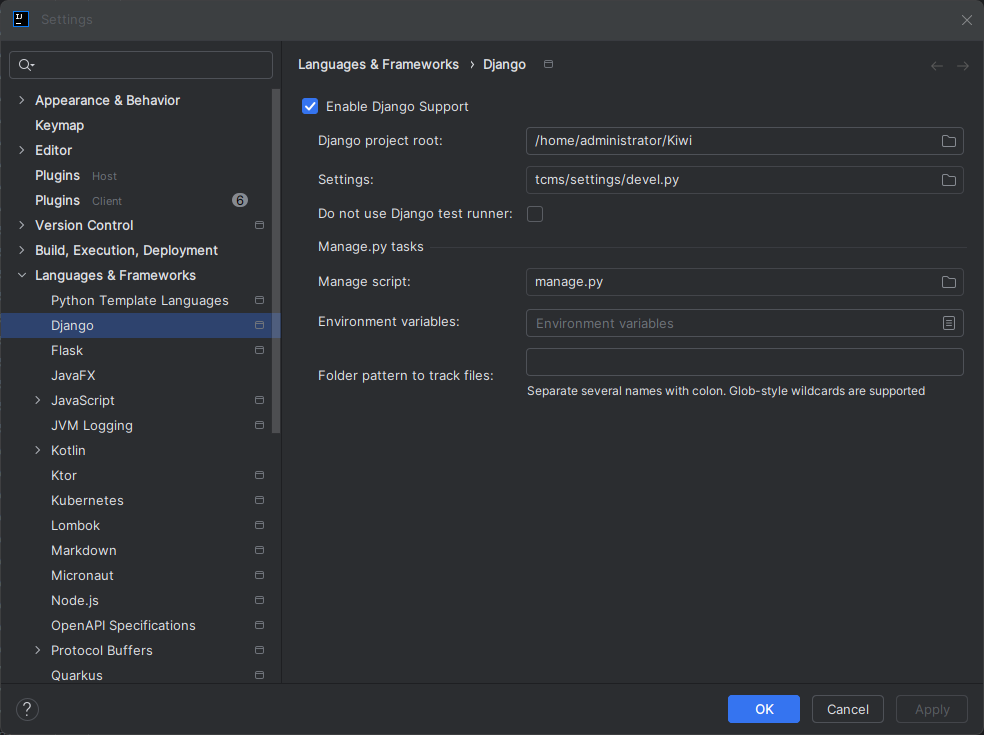Click the Folder pattern to track files field
Viewport: 984px width, 735px height.
[x=744, y=362]
